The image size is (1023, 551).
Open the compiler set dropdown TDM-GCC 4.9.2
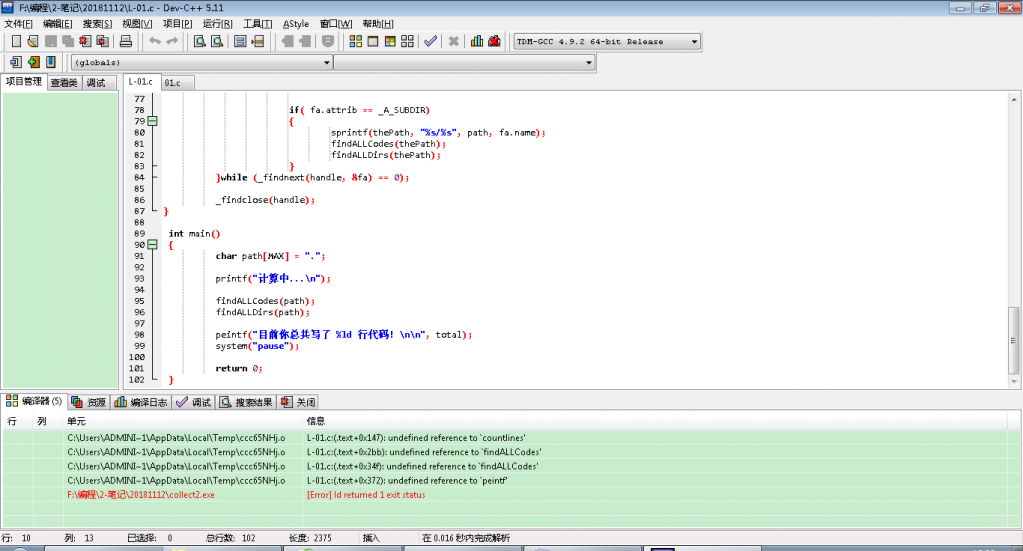(607, 42)
